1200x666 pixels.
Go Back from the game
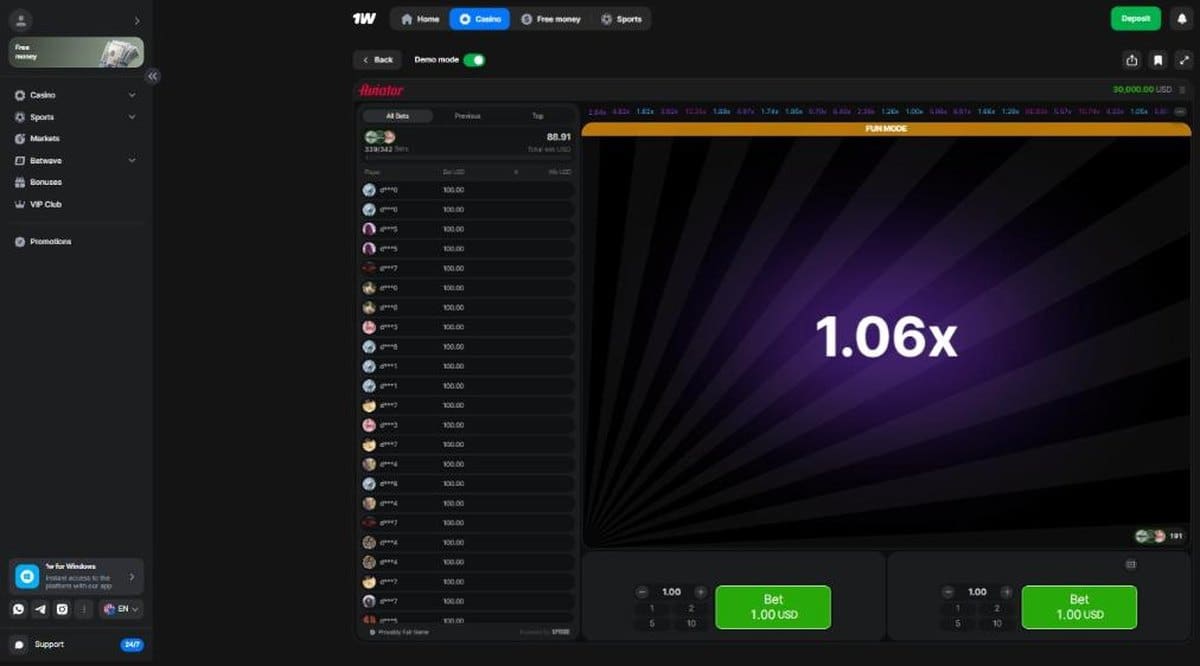(377, 60)
